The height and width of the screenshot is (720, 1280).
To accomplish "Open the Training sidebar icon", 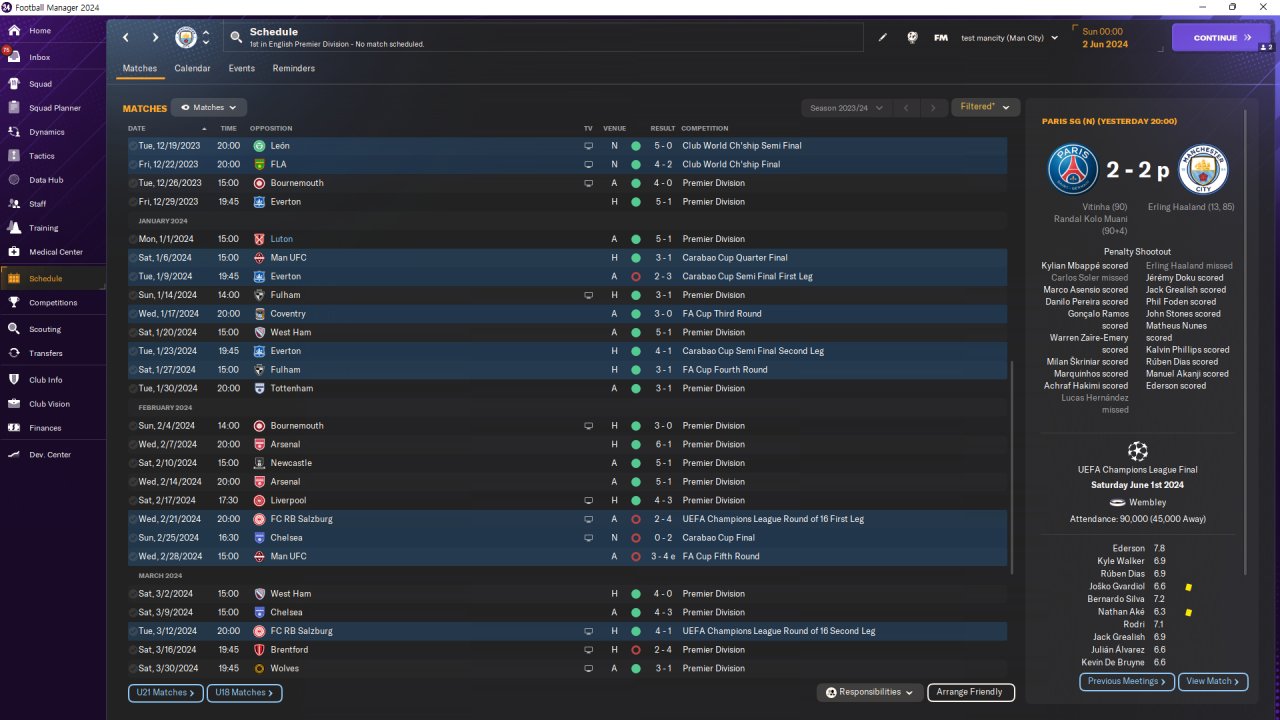I will point(14,228).
